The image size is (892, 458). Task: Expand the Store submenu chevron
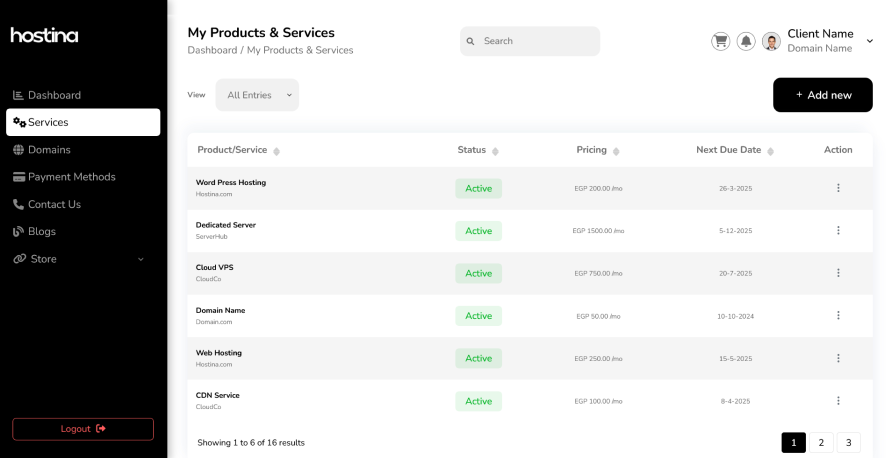140,259
